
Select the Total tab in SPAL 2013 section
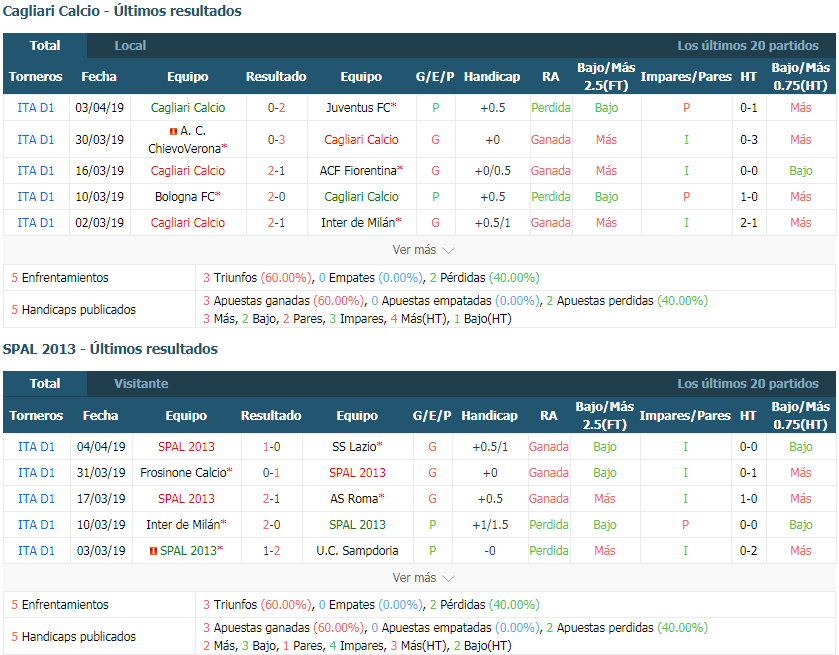[x=45, y=384]
